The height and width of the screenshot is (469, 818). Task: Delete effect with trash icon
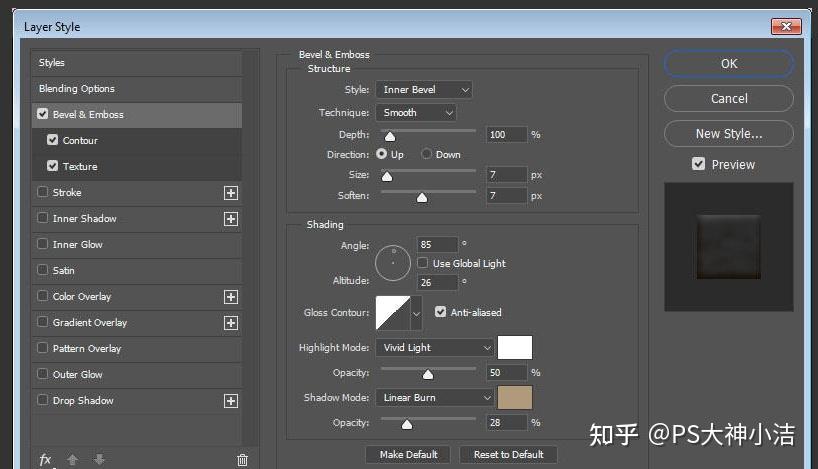[x=242, y=460]
